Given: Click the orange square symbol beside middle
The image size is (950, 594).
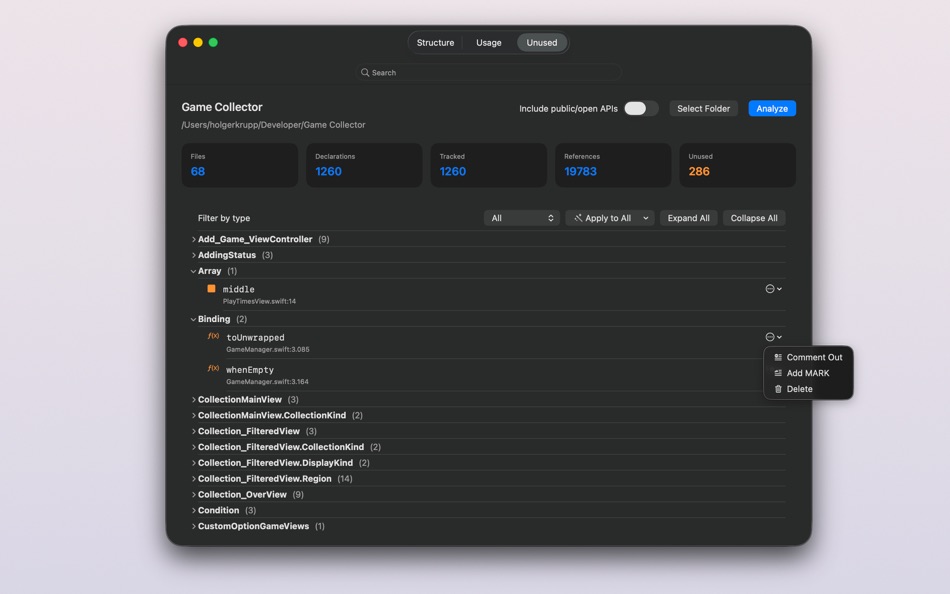Looking at the screenshot, I should pos(210,289).
